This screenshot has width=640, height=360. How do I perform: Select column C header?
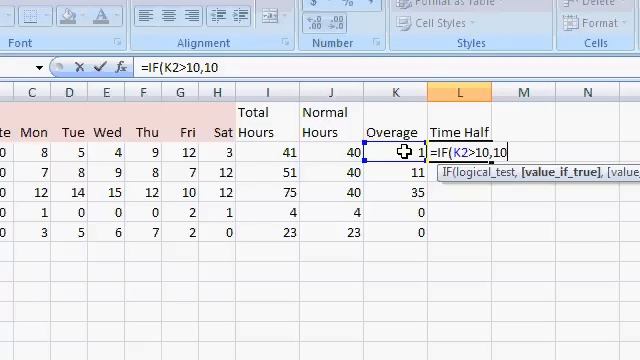[x=32, y=93]
